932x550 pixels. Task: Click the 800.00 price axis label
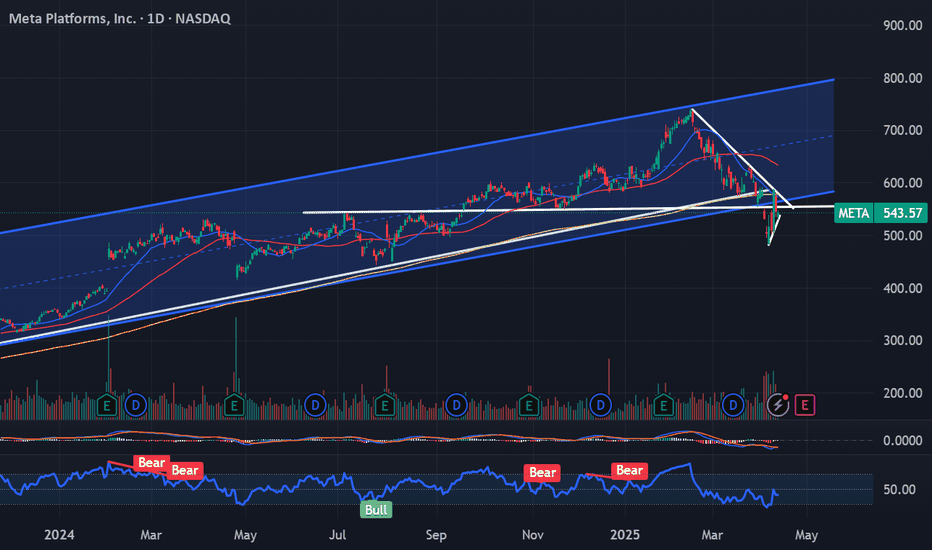[x=902, y=78]
